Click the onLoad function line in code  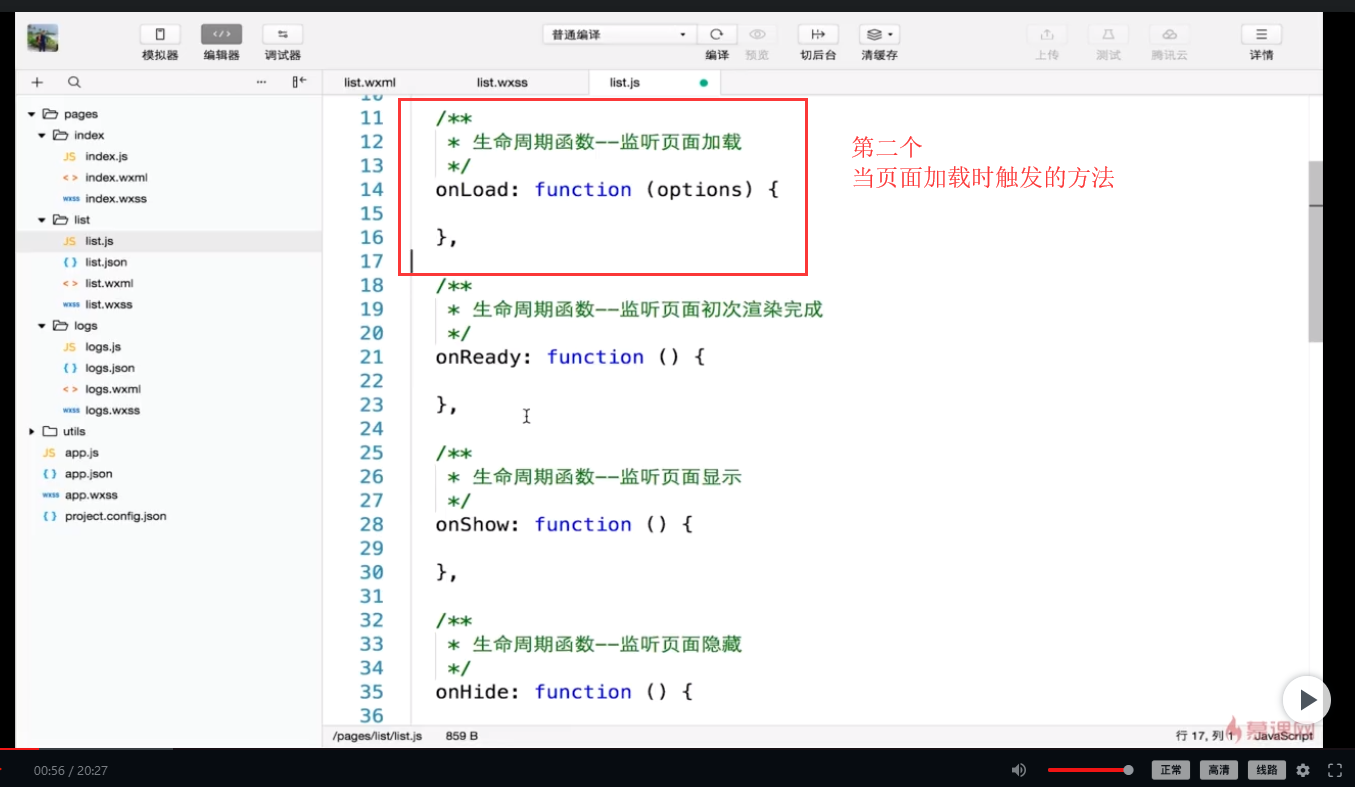click(606, 189)
